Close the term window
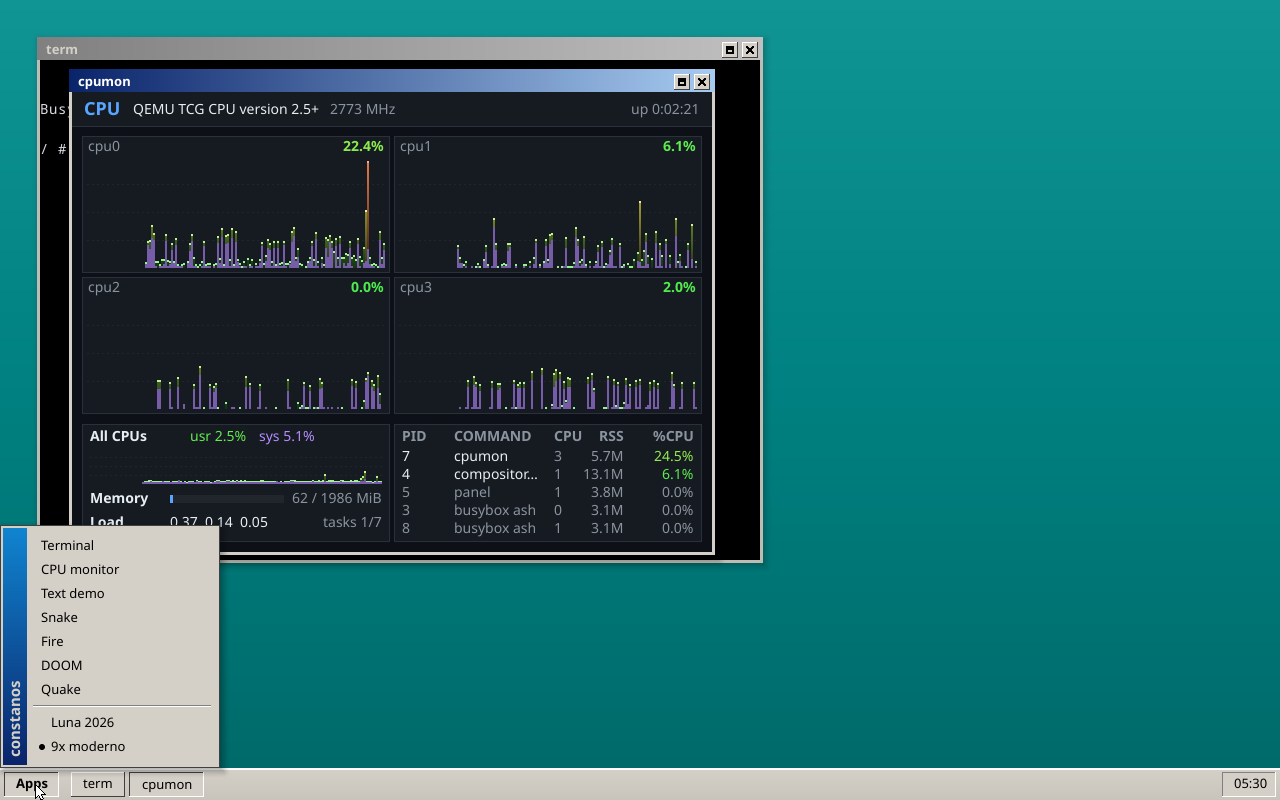 click(750, 50)
